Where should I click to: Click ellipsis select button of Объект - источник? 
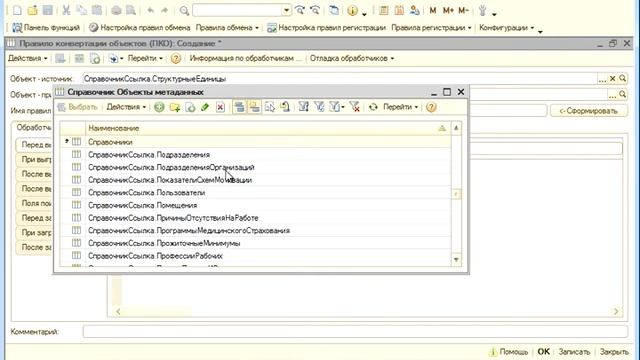602,79
